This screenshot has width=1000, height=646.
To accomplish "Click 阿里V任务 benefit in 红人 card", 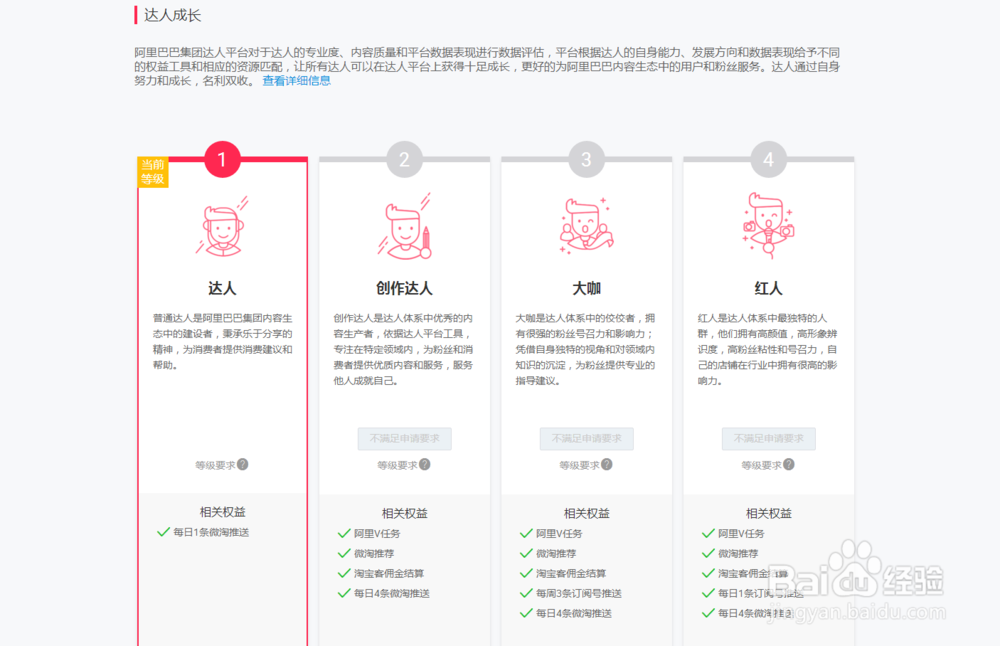I will 741,534.
